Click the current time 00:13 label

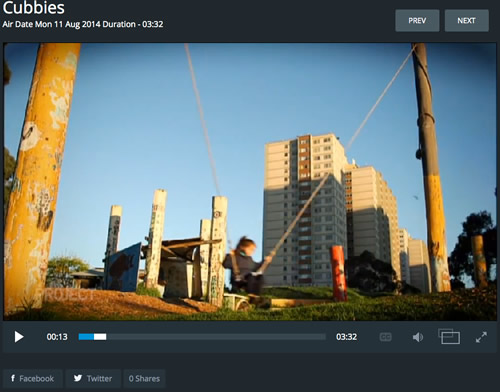pos(57,337)
